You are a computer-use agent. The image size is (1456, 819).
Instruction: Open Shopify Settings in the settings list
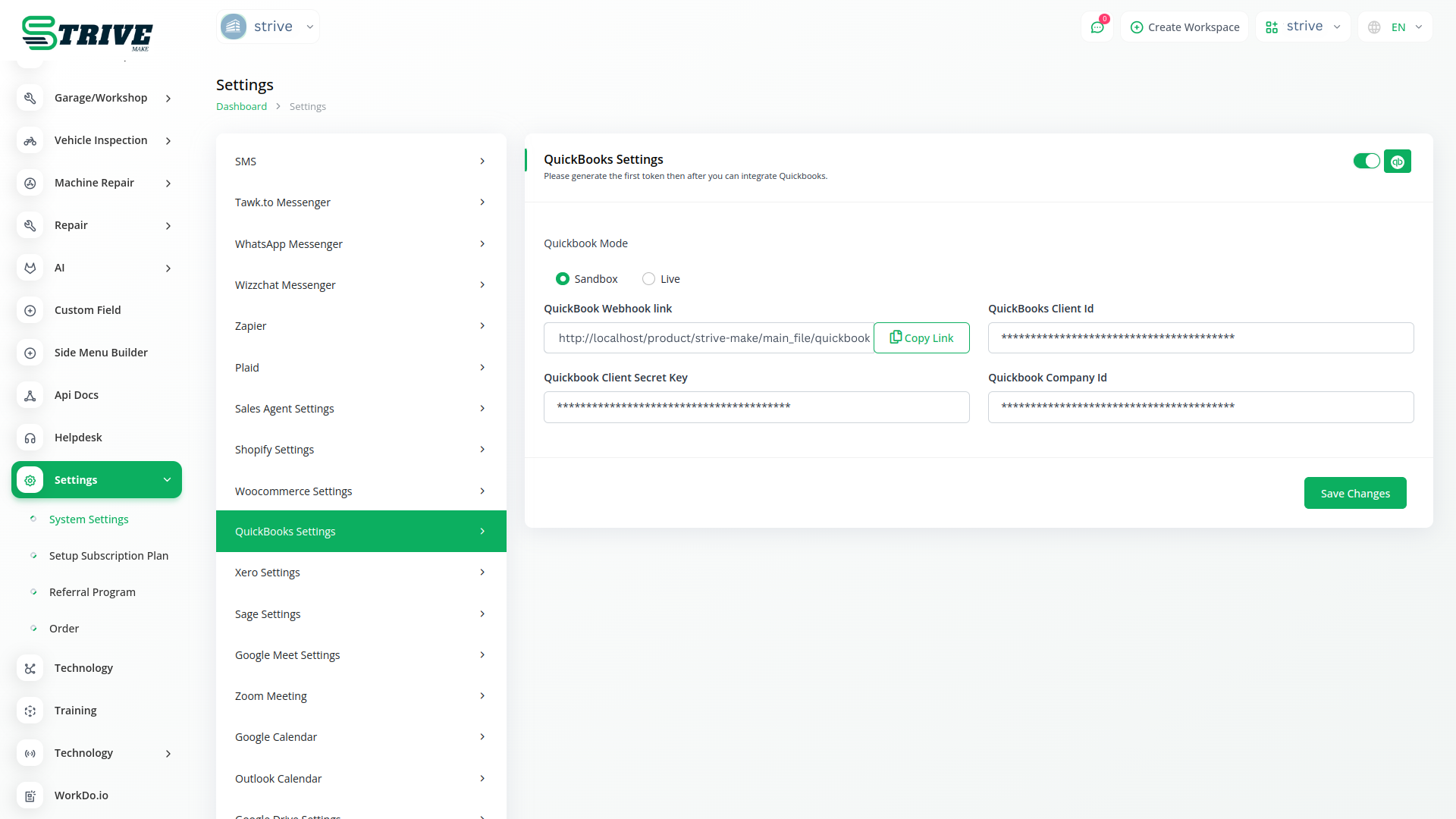pyautogui.click(x=361, y=450)
